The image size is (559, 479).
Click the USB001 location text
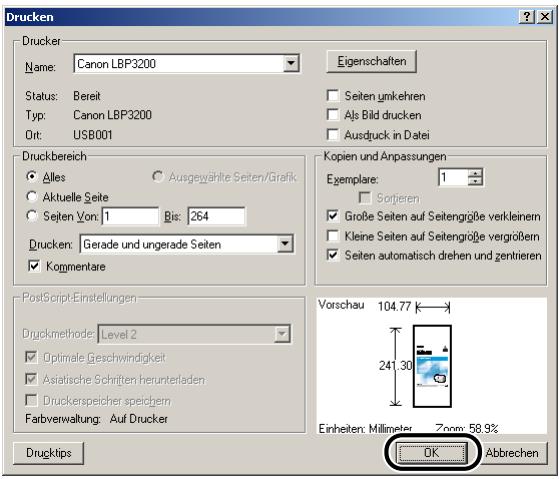click(x=93, y=135)
